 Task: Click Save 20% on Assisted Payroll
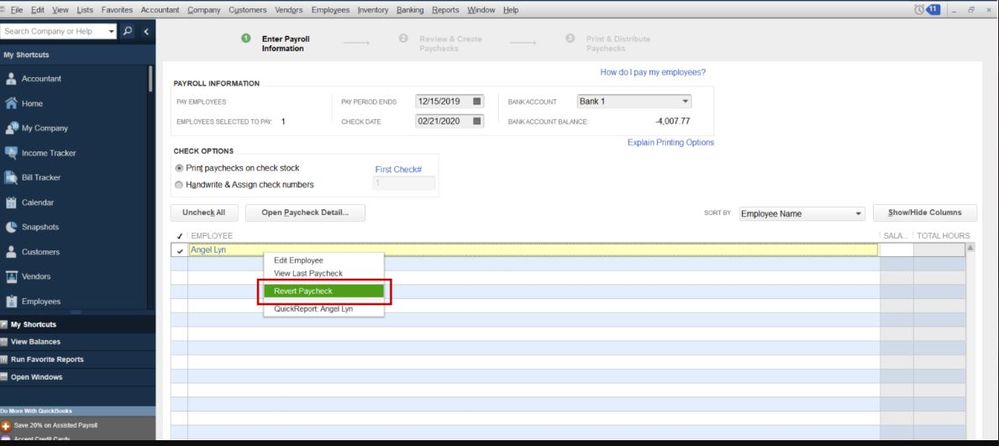click(x=55, y=425)
